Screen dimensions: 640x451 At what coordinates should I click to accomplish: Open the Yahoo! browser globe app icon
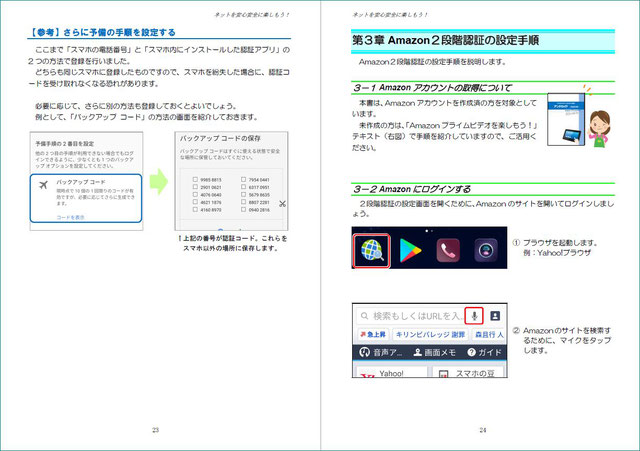click(x=372, y=250)
